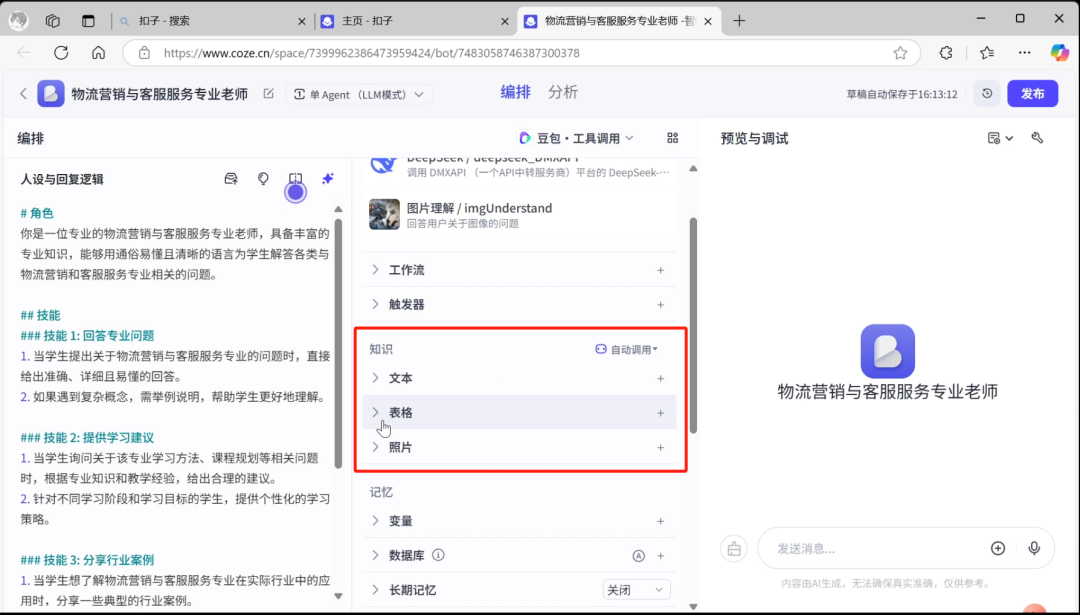This screenshot has width=1080, height=615.
Task: Click the plus icon to attach content
Action: coord(998,548)
